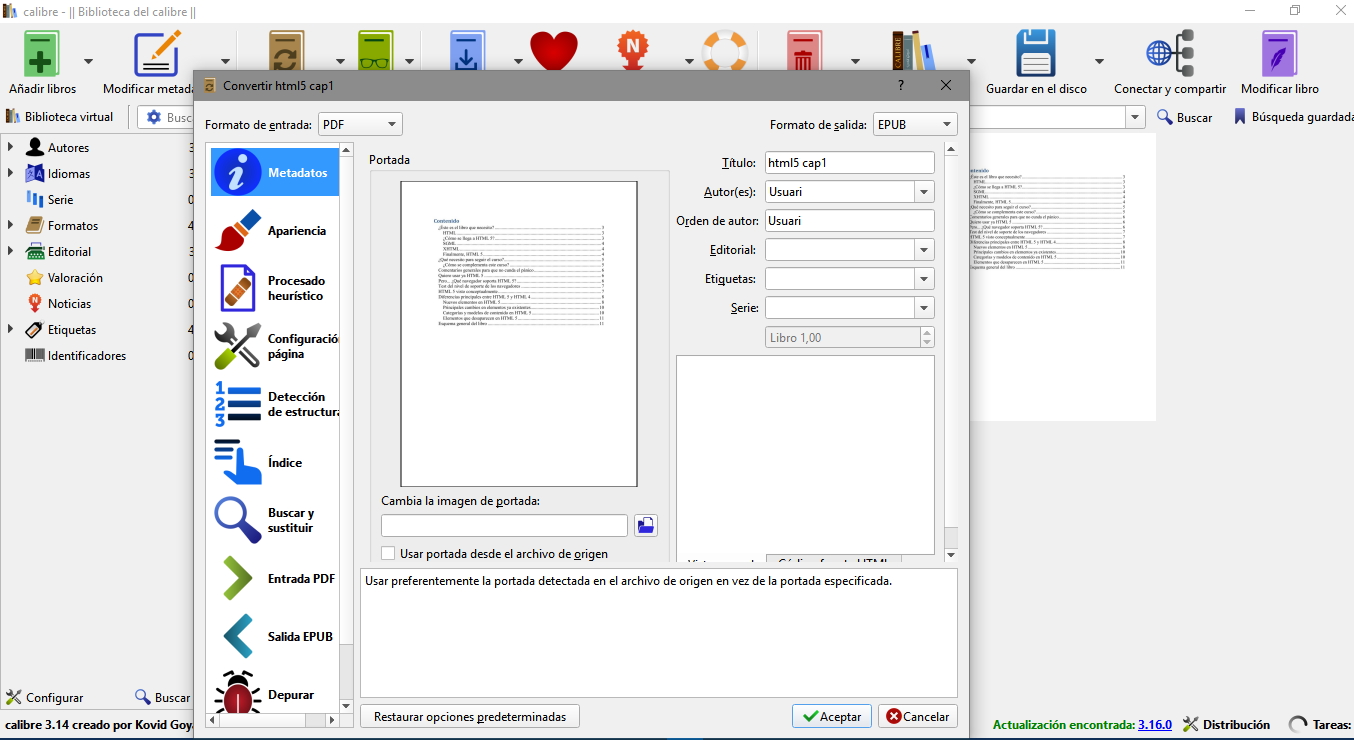1354x740 pixels.
Task: Click the Ayuda lifebuoy icon
Action: [725, 52]
